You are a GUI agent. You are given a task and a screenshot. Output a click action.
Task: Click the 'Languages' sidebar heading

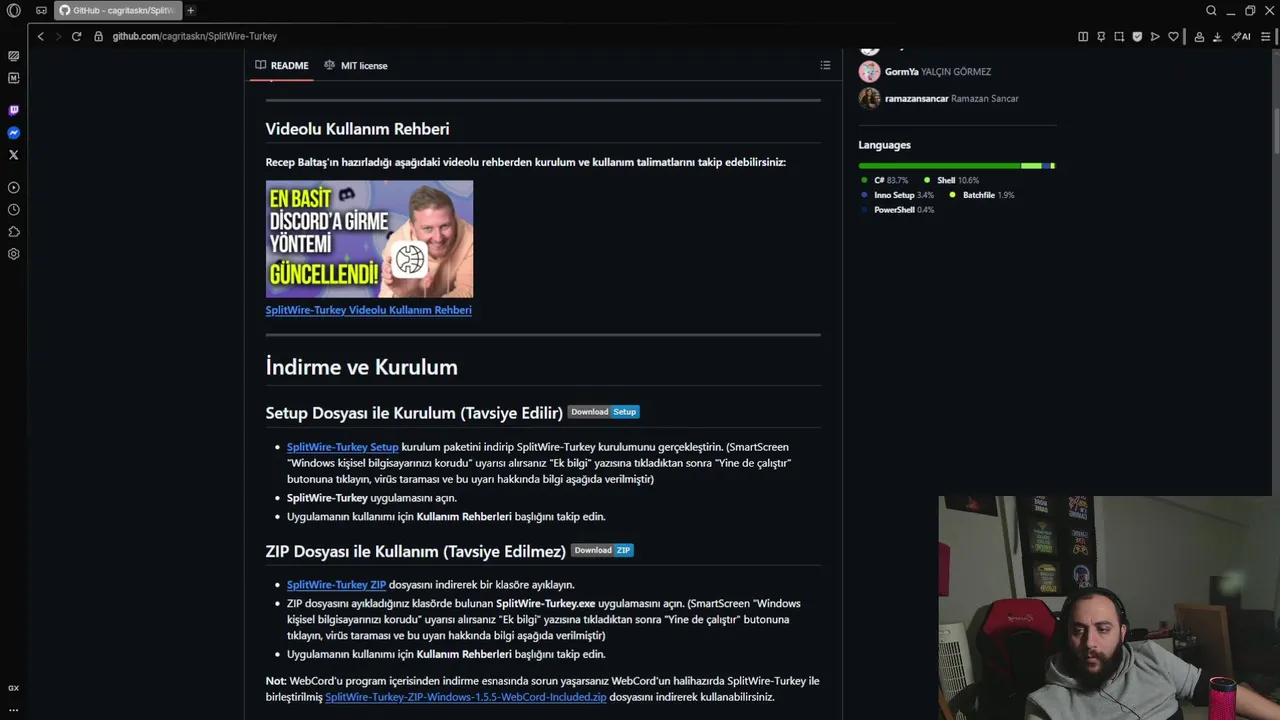[884, 145]
